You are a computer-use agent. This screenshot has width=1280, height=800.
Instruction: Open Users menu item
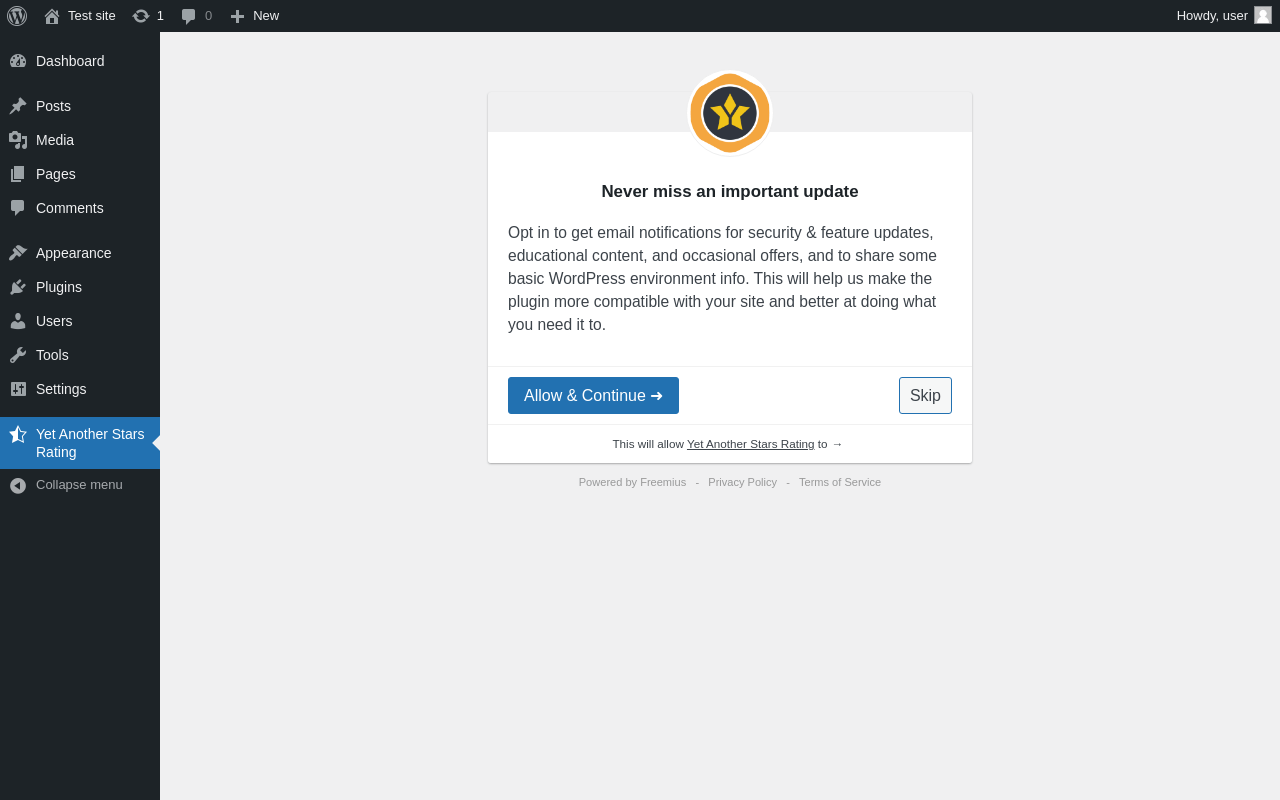tap(80, 321)
